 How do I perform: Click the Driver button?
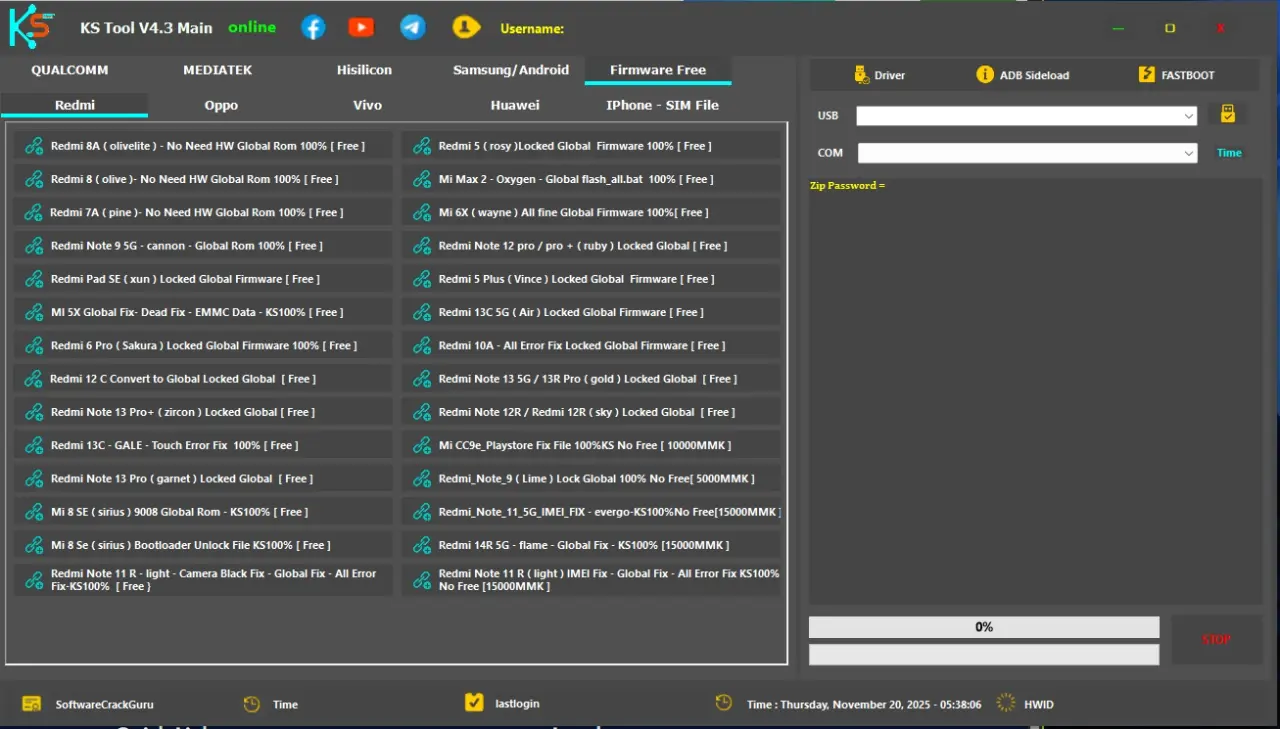coord(879,75)
